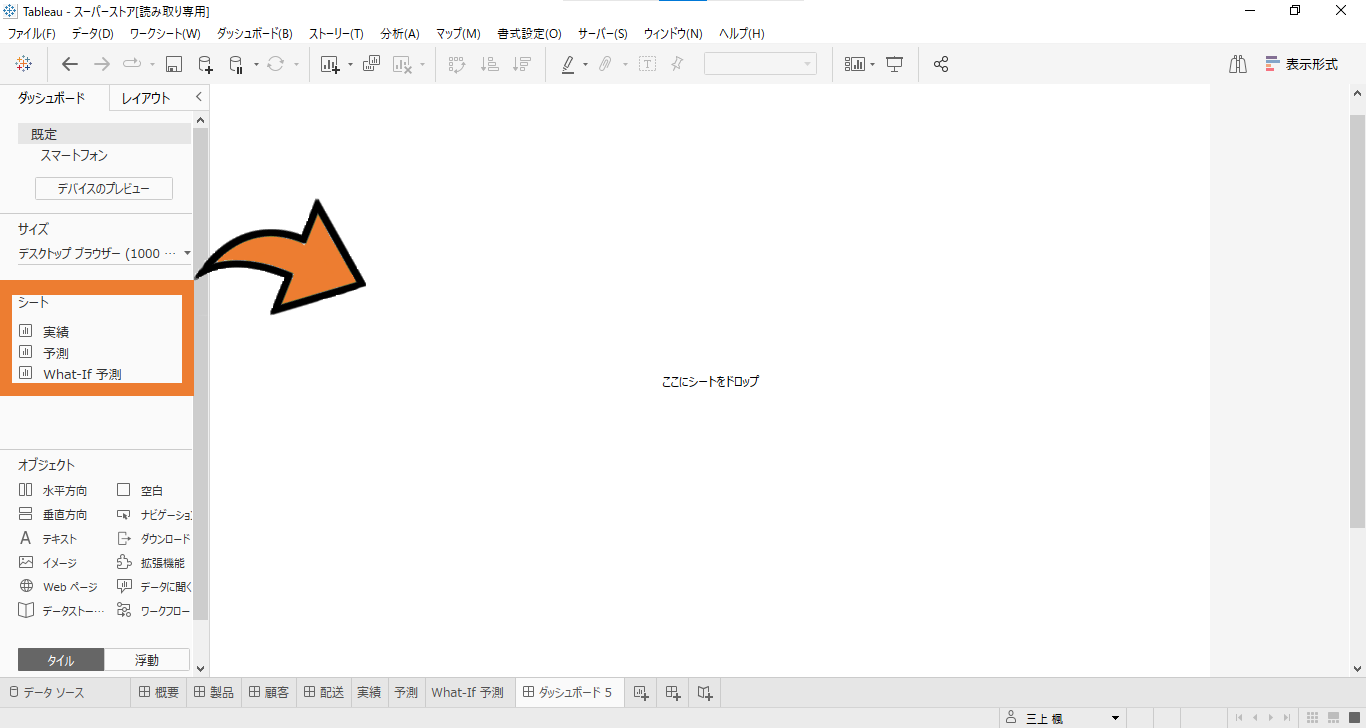Open the ダッシュボード(B) menu
Viewport: 1366px width, 728px height.
pos(254,33)
